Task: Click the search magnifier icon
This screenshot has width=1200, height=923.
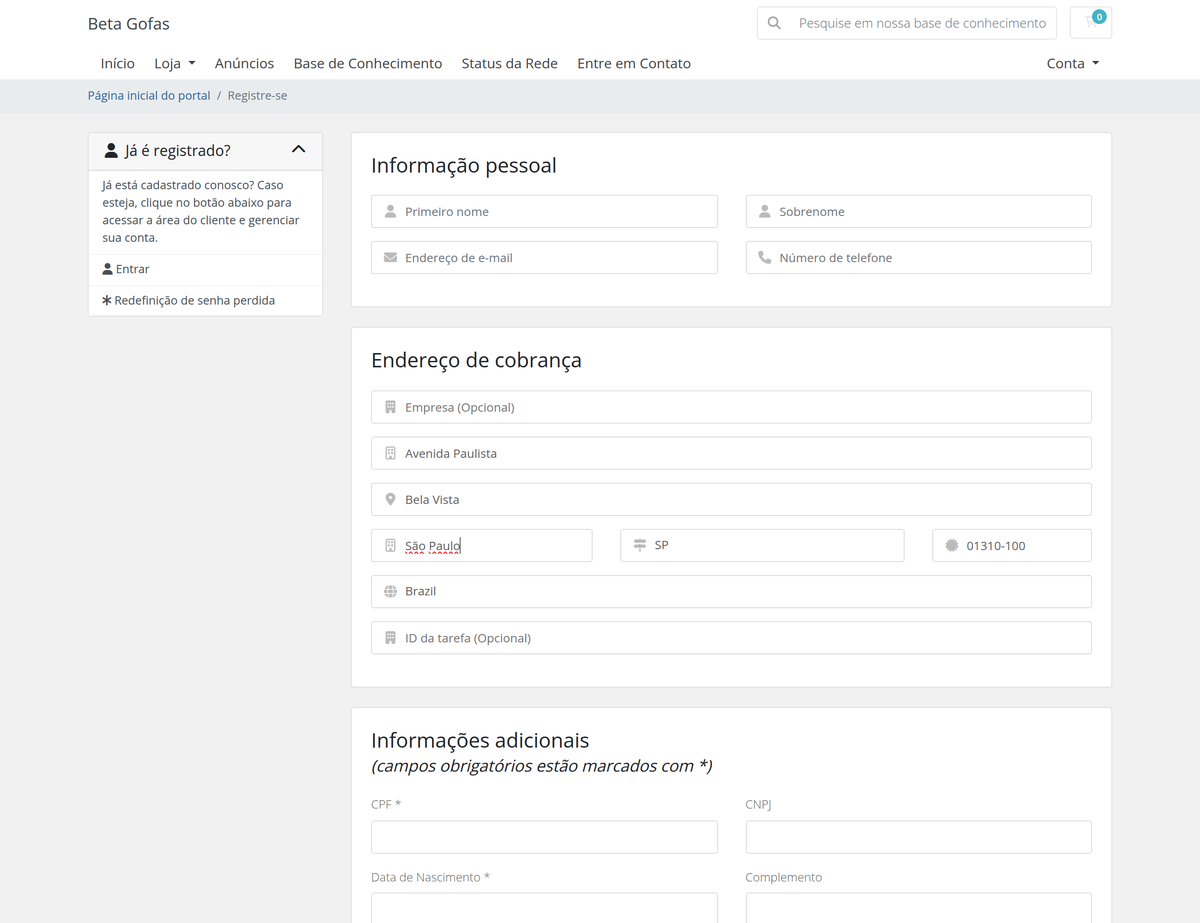Action: [x=774, y=23]
